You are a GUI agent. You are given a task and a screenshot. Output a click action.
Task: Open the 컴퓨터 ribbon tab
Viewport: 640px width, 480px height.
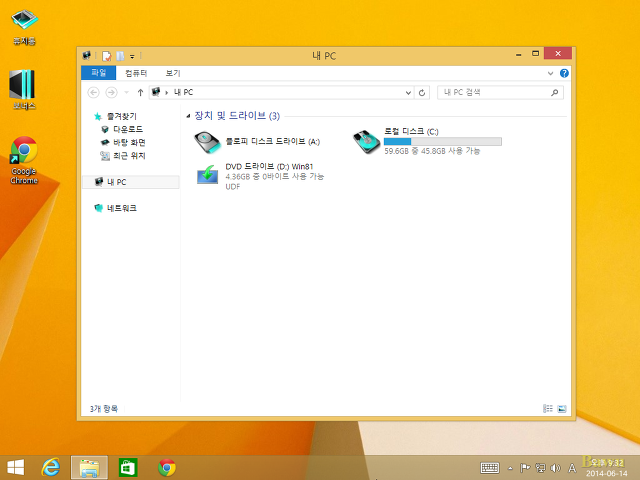click(x=136, y=73)
